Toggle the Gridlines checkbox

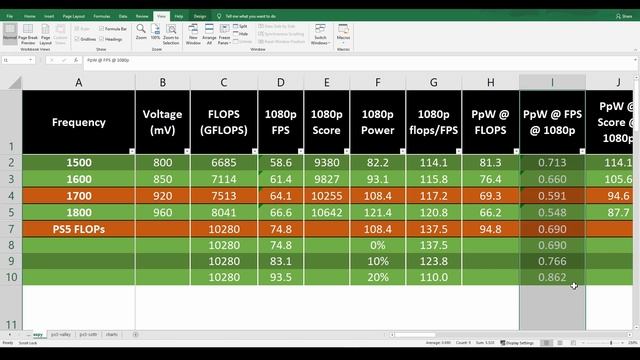point(77,39)
